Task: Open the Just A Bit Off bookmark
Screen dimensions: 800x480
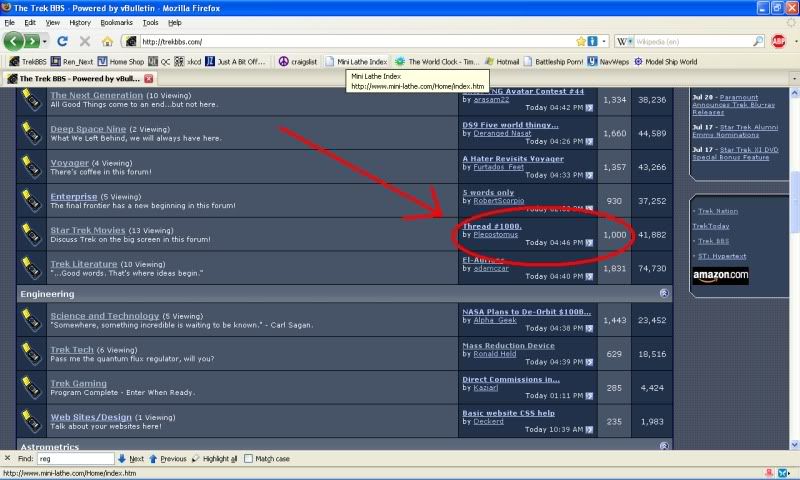Action: click(x=235, y=62)
